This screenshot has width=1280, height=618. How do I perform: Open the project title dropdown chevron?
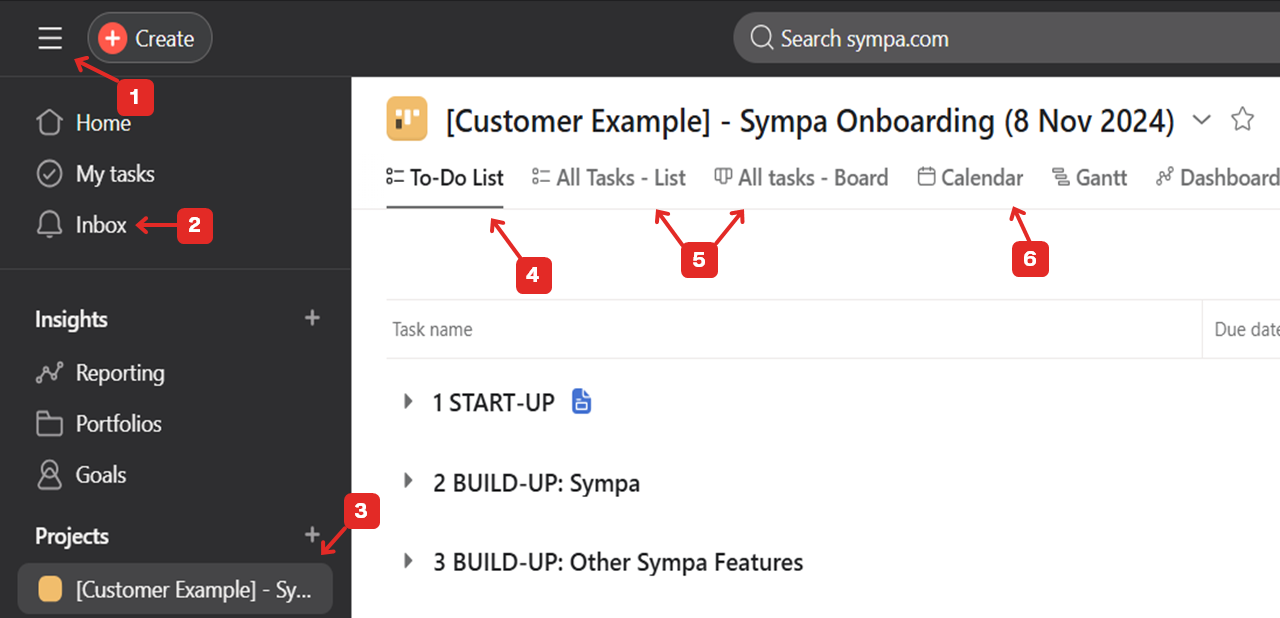(1202, 119)
